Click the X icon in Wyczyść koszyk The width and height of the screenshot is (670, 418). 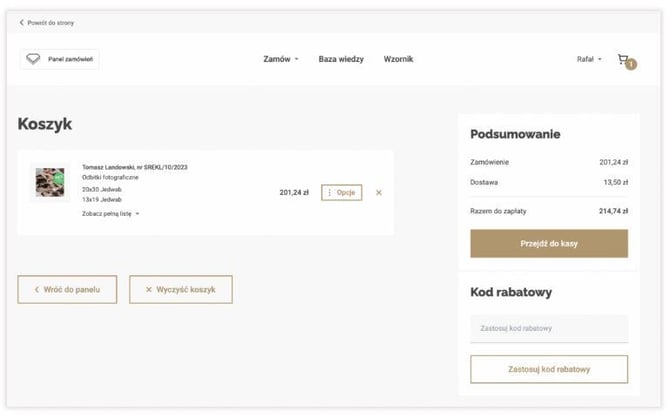149,289
